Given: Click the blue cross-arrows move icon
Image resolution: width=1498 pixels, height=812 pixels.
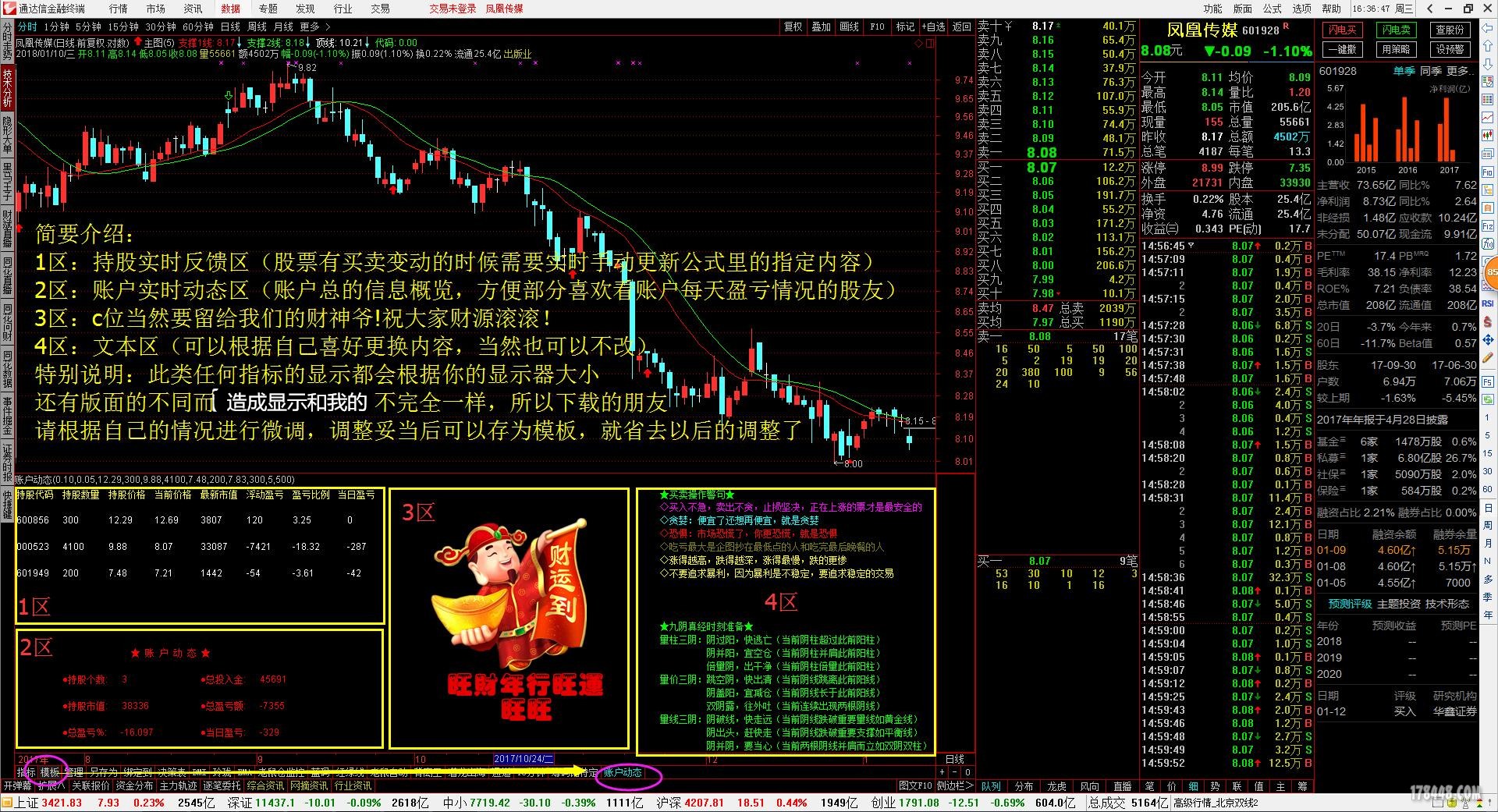Looking at the screenshot, I should click(1488, 340).
